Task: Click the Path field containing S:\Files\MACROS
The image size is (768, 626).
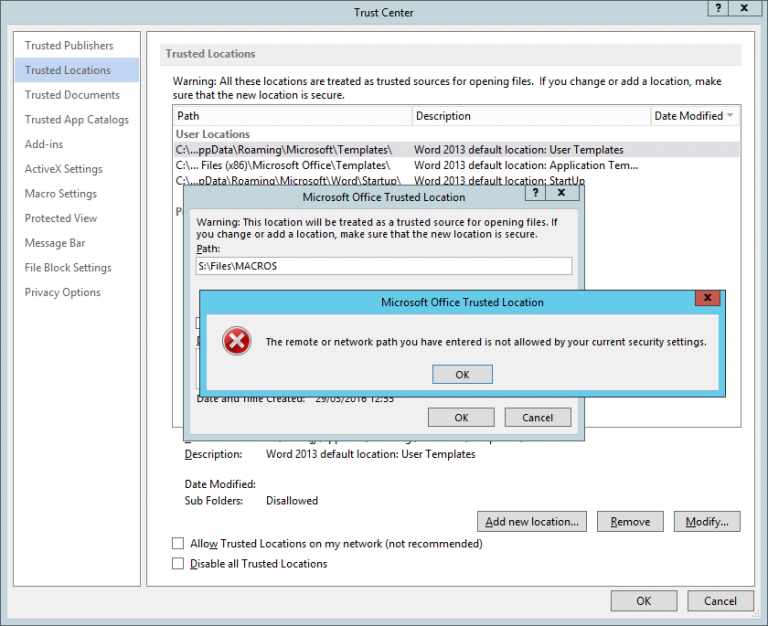Action: point(384,266)
